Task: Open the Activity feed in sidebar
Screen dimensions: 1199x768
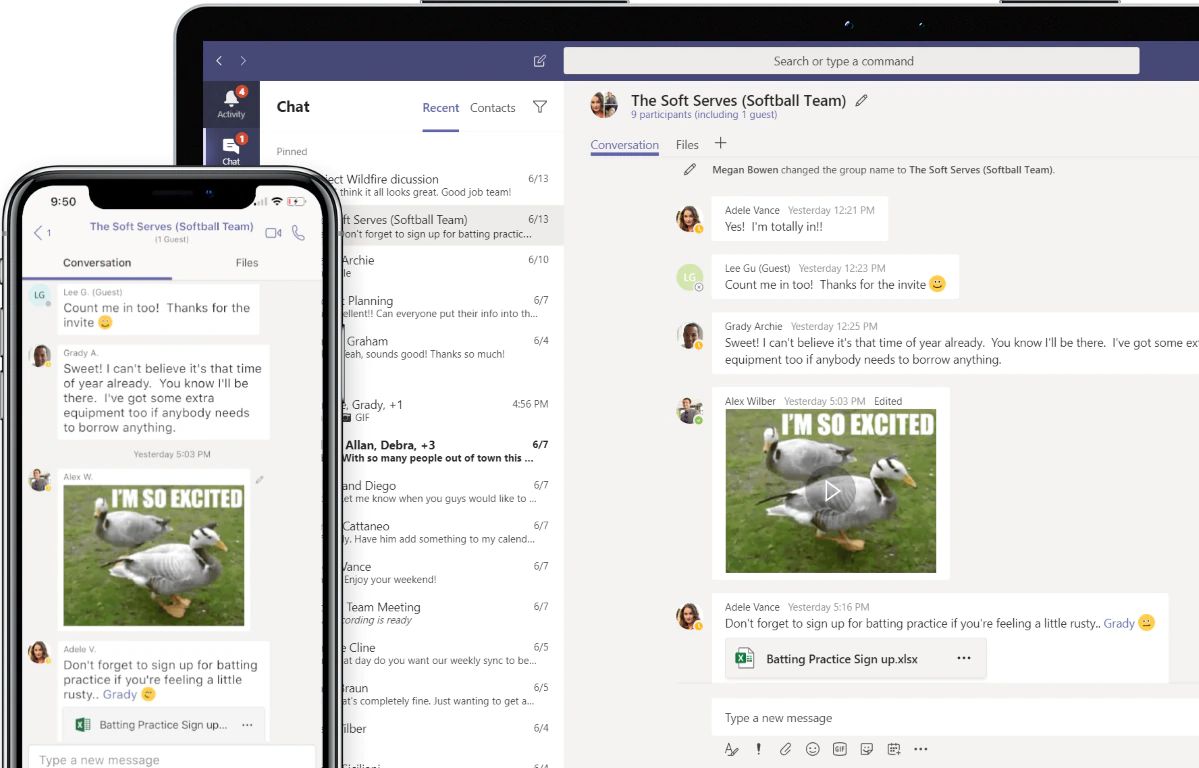Action: 231,103
